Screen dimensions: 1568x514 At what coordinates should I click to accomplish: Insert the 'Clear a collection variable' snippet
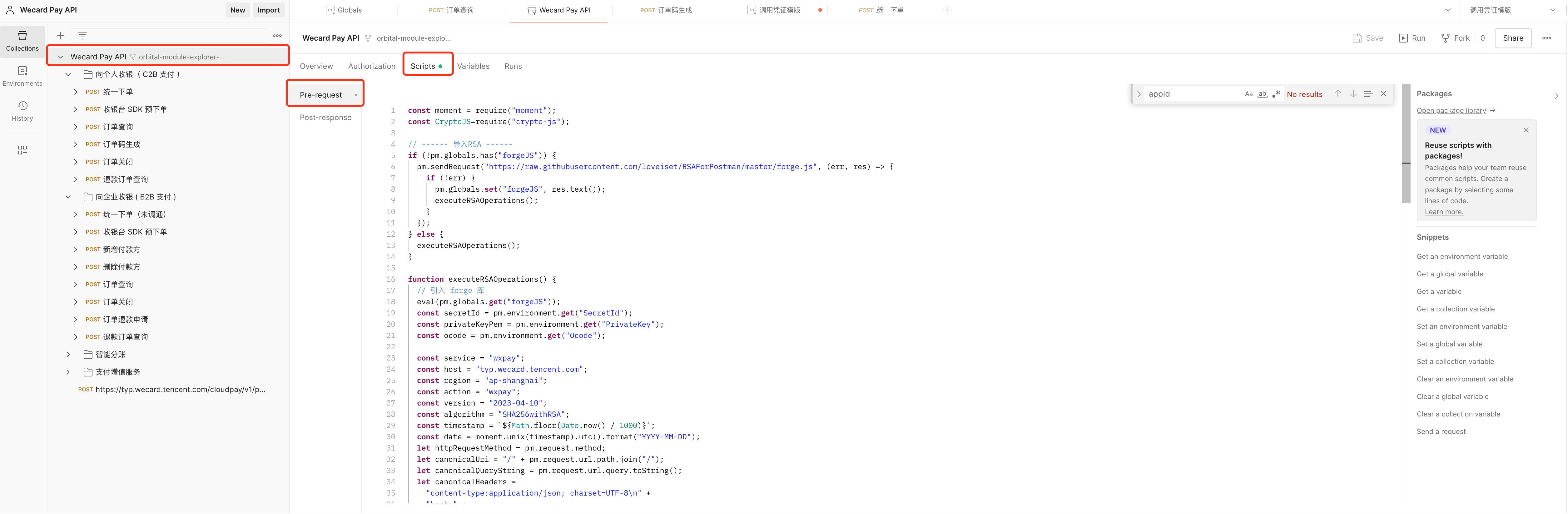tap(1458, 414)
